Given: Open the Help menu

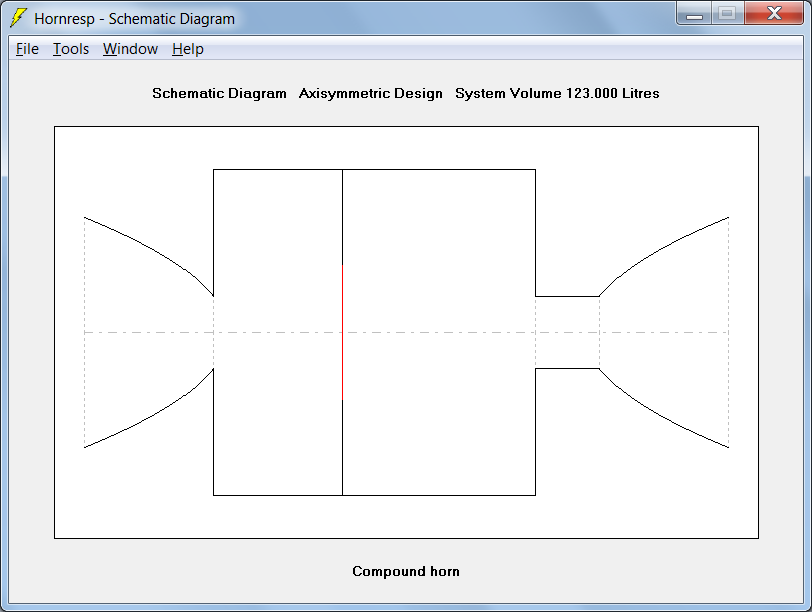Looking at the screenshot, I should point(187,49).
